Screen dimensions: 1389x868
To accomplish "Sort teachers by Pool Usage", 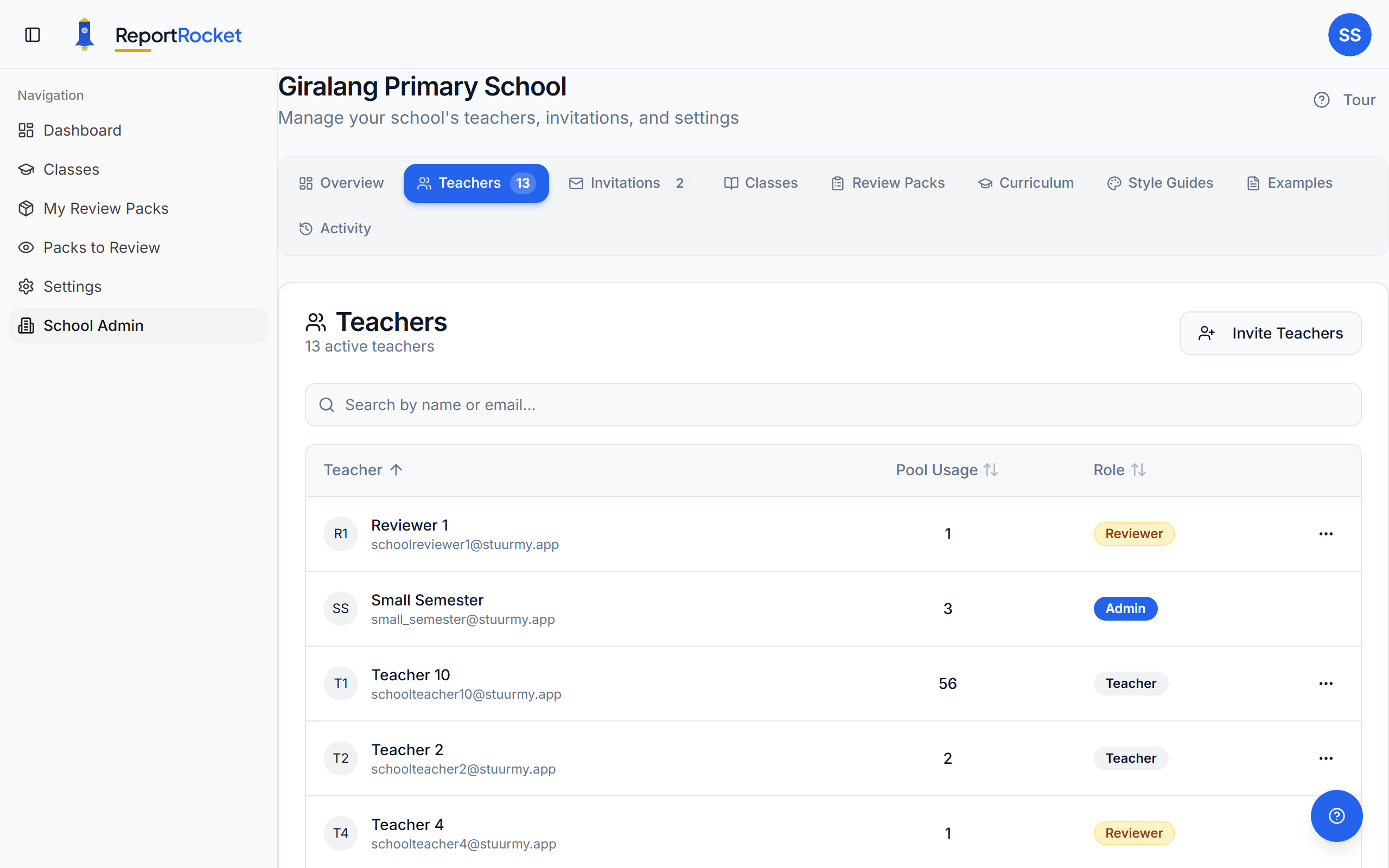I will [x=946, y=470].
